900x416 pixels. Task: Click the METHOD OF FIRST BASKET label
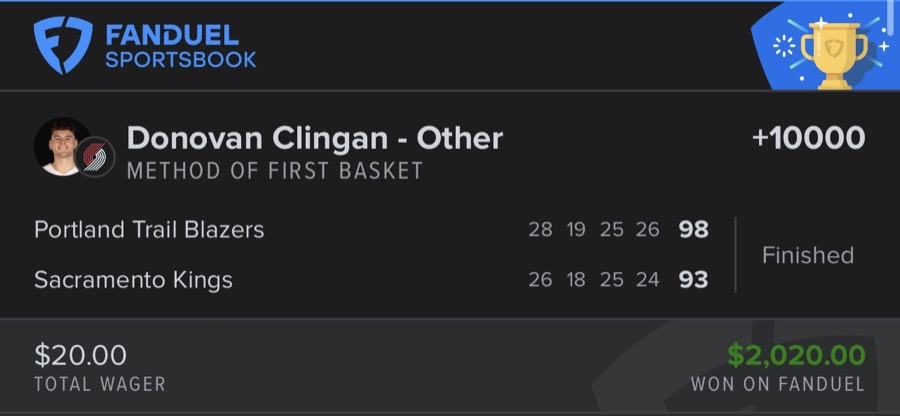click(274, 170)
